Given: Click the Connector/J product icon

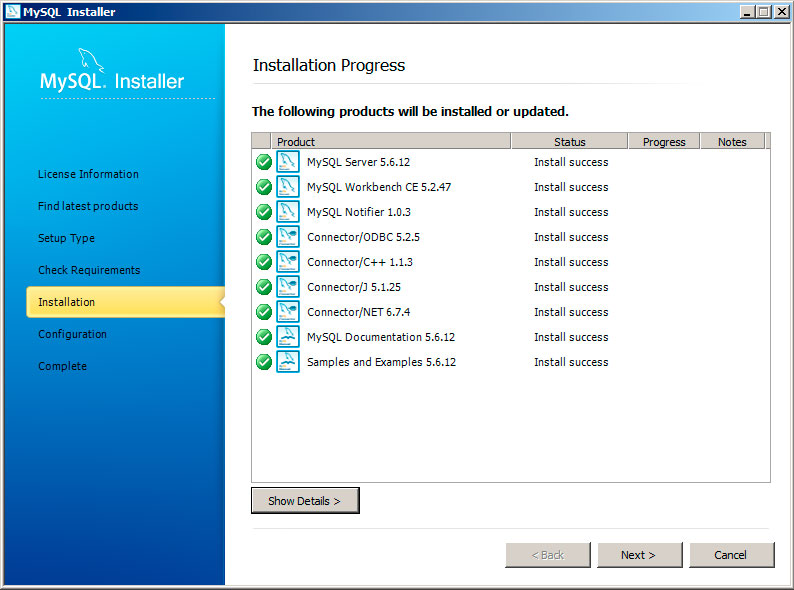Looking at the screenshot, I should [x=288, y=287].
